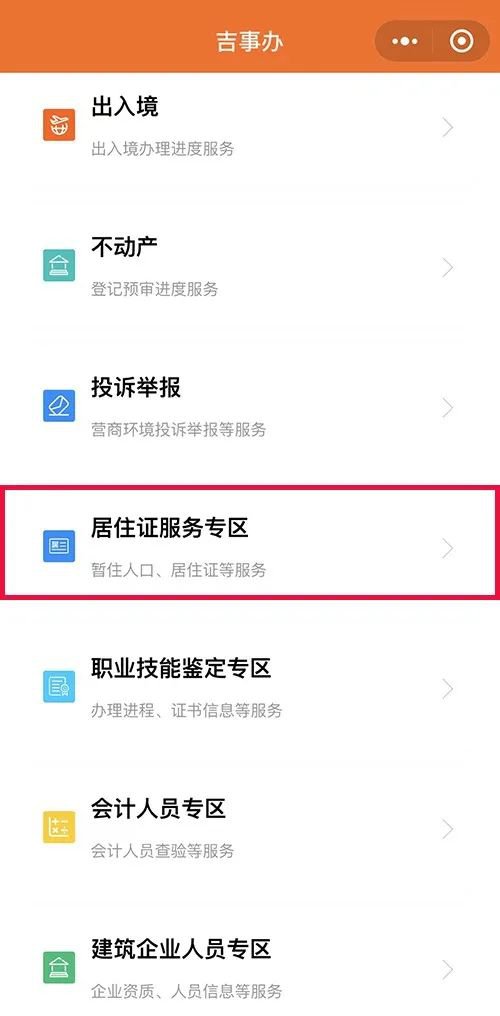Viewport: 500px width, 1016px height.
Task: Tap the yellow 会计人员专区 calculator icon
Action: pyautogui.click(x=59, y=827)
